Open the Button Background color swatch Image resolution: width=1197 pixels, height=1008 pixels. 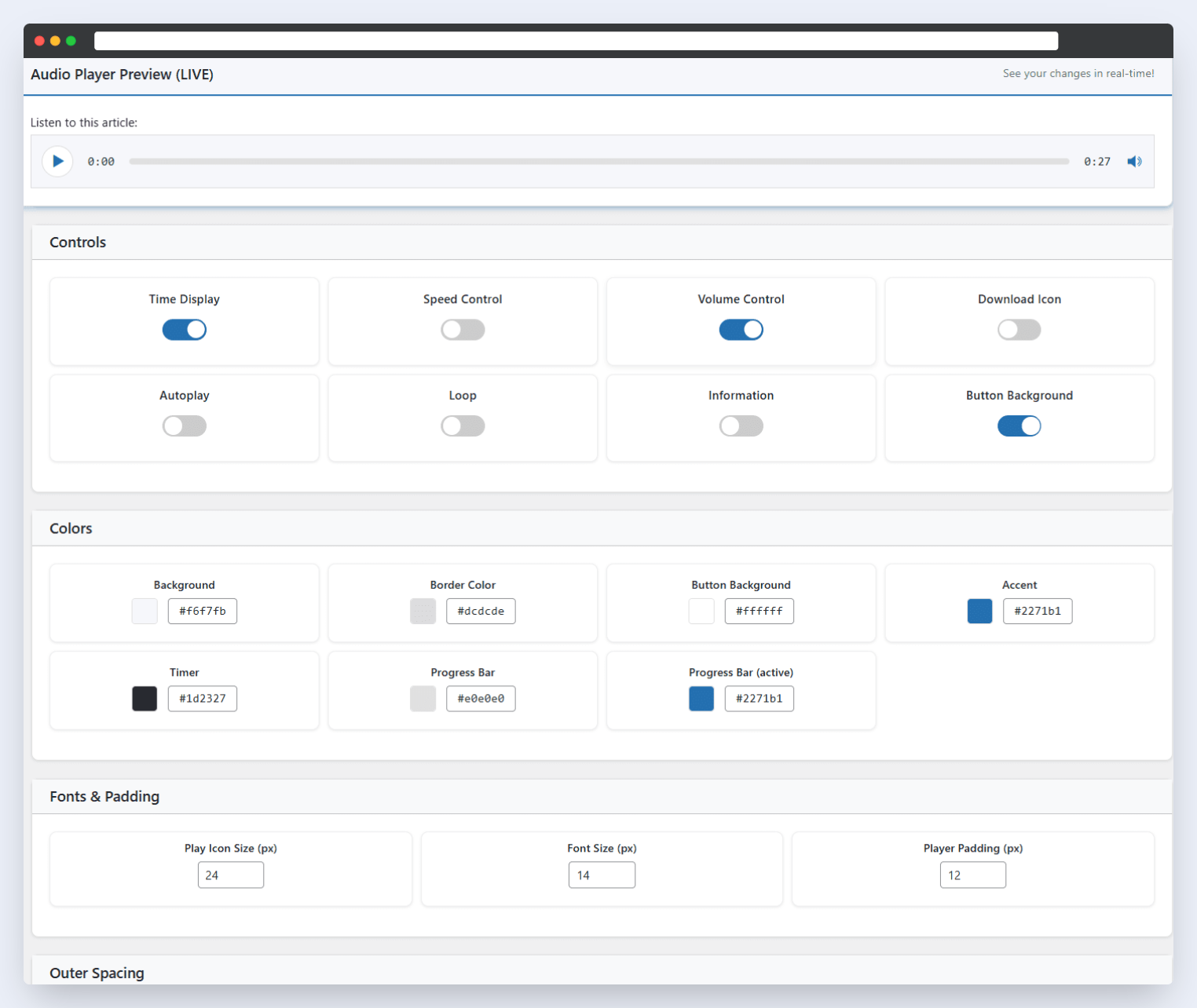tap(701, 611)
